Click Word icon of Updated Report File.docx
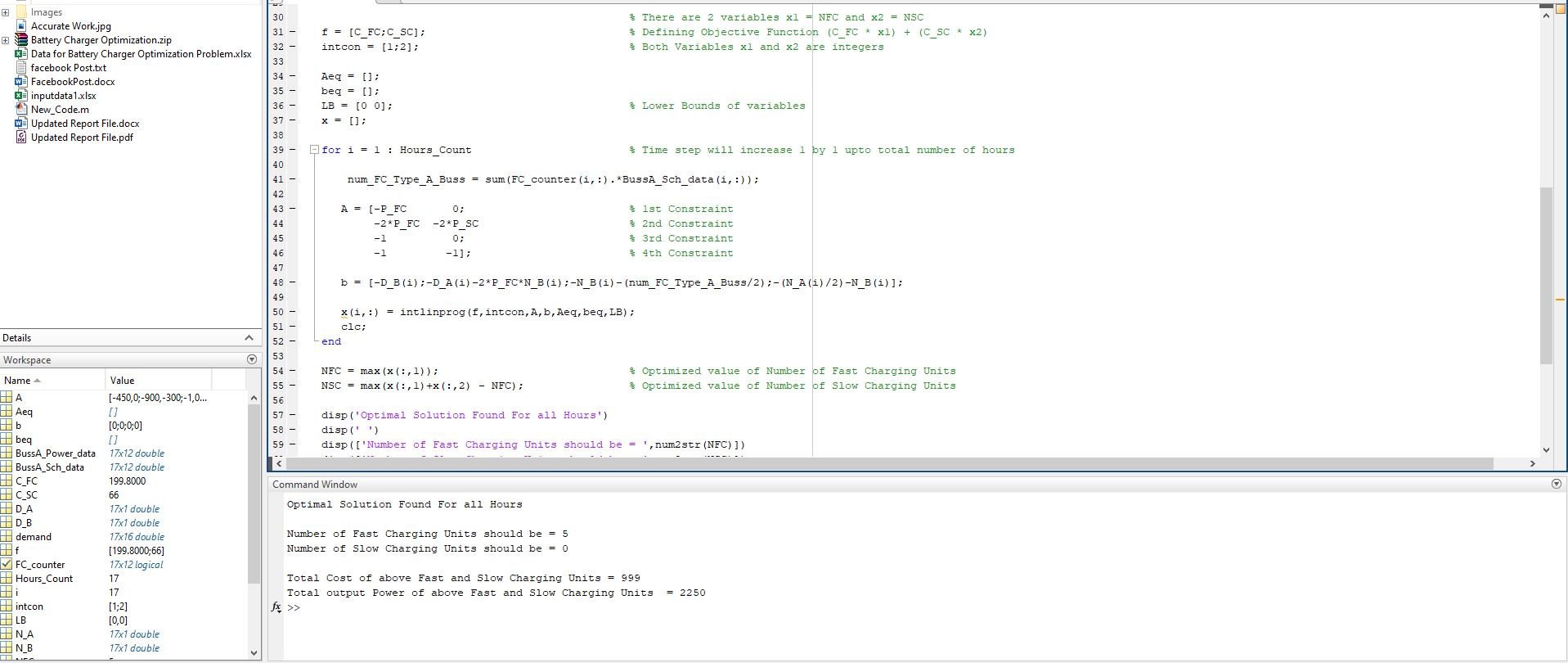The width and height of the screenshot is (1568, 663). [21, 124]
